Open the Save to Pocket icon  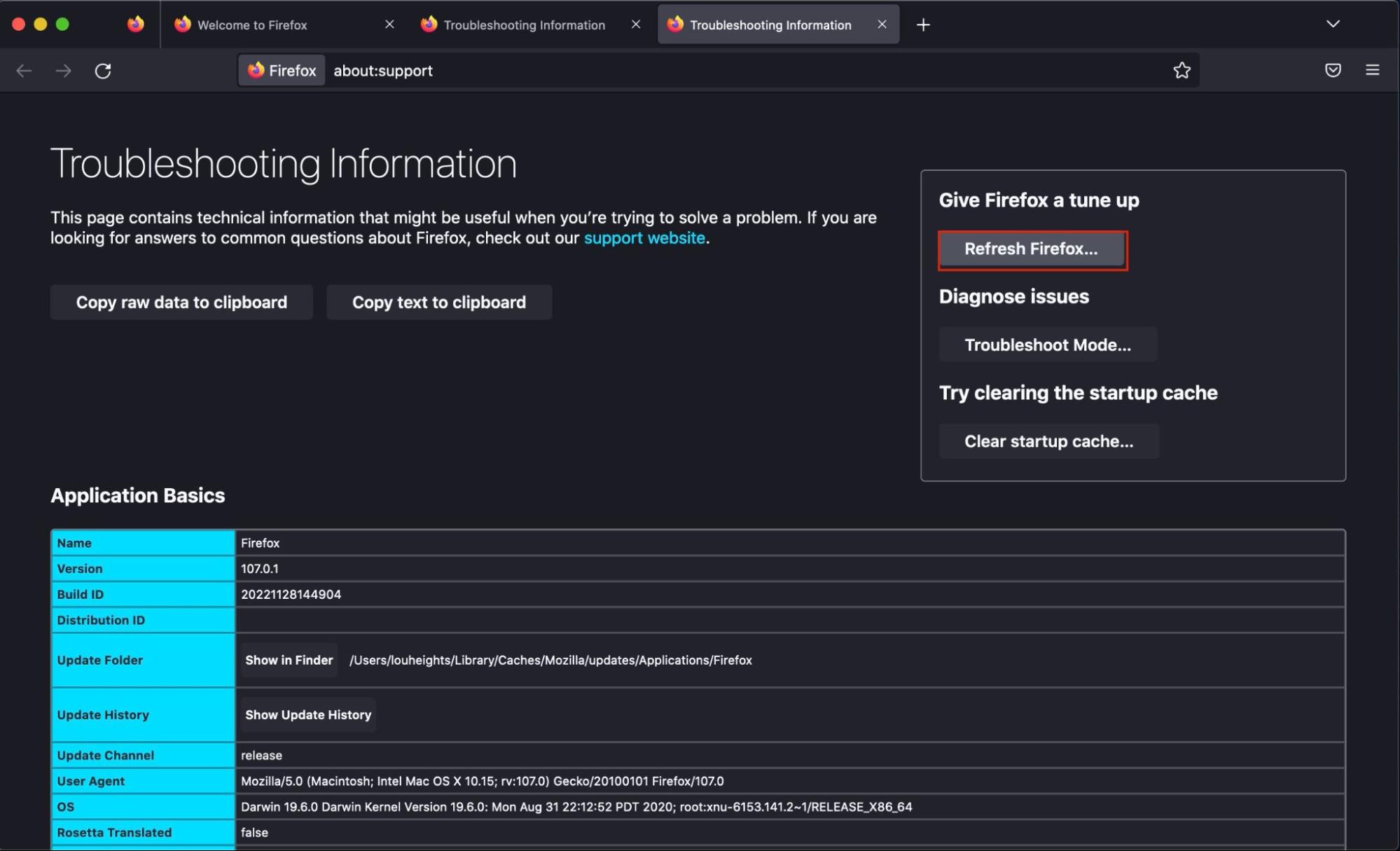click(1333, 70)
